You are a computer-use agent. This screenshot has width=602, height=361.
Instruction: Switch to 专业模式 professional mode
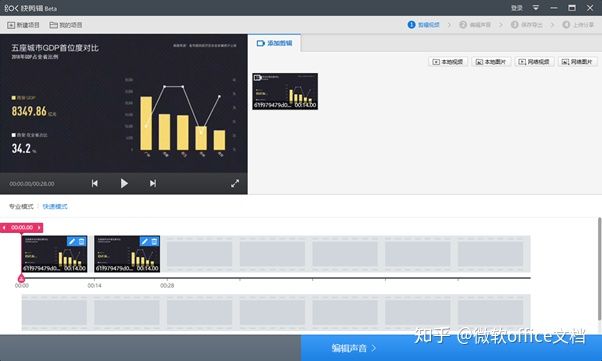22,207
